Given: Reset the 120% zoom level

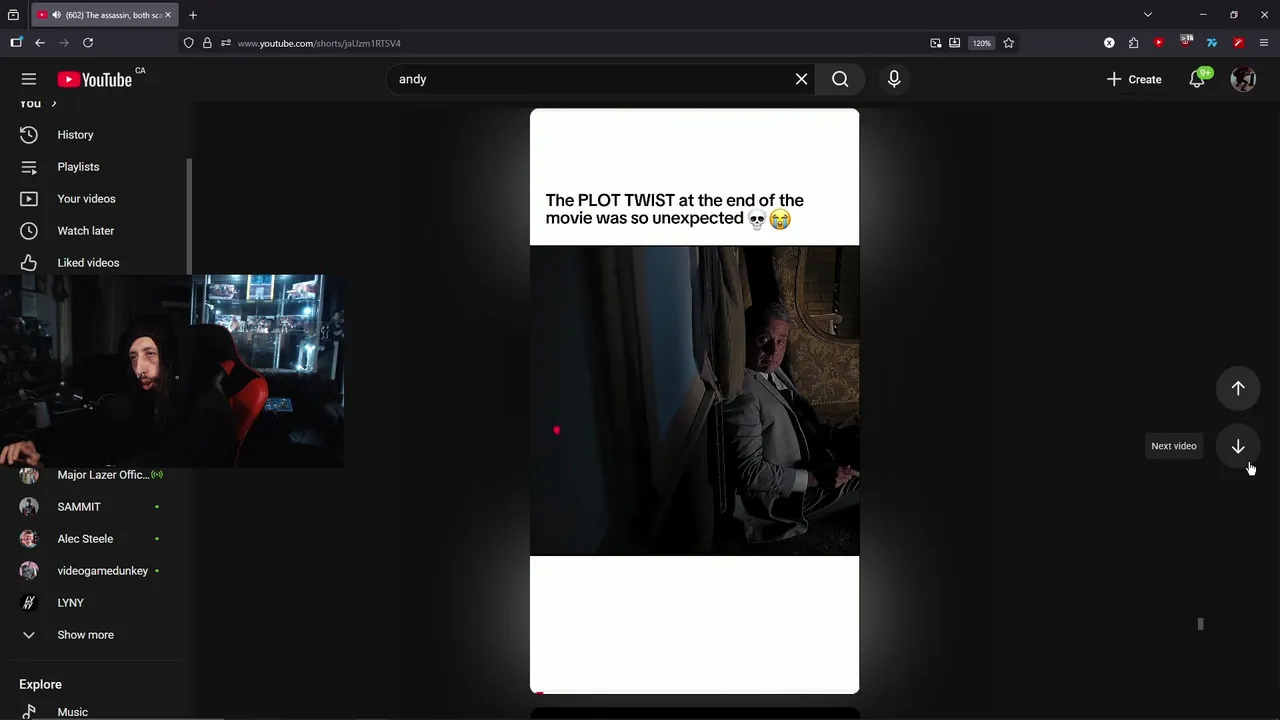Looking at the screenshot, I should point(982,43).
